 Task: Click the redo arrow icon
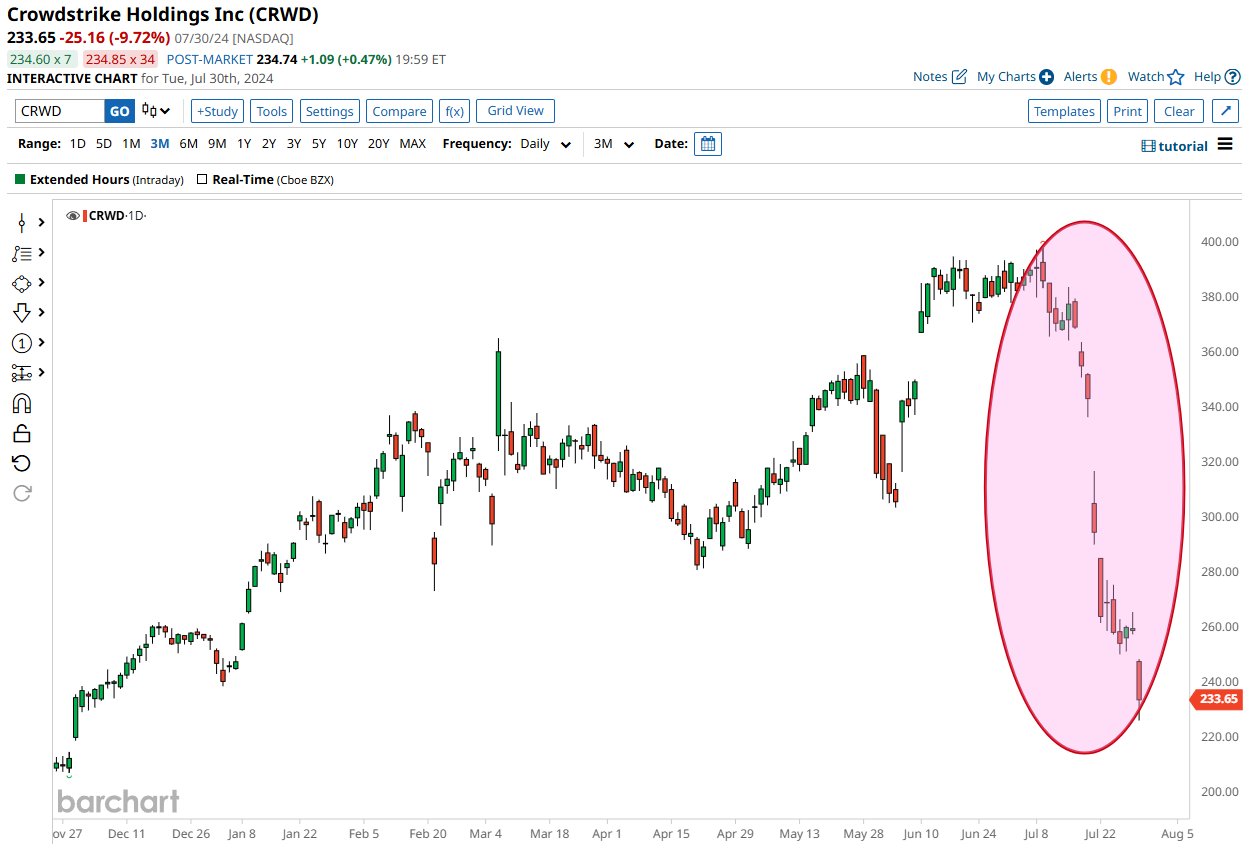22,493
